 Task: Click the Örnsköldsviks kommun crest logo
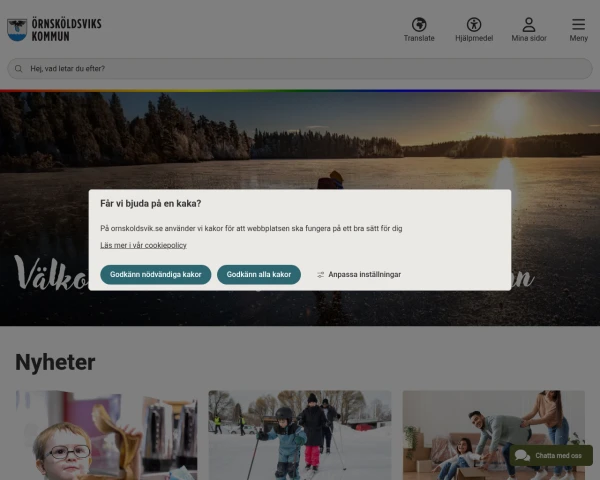17,29
